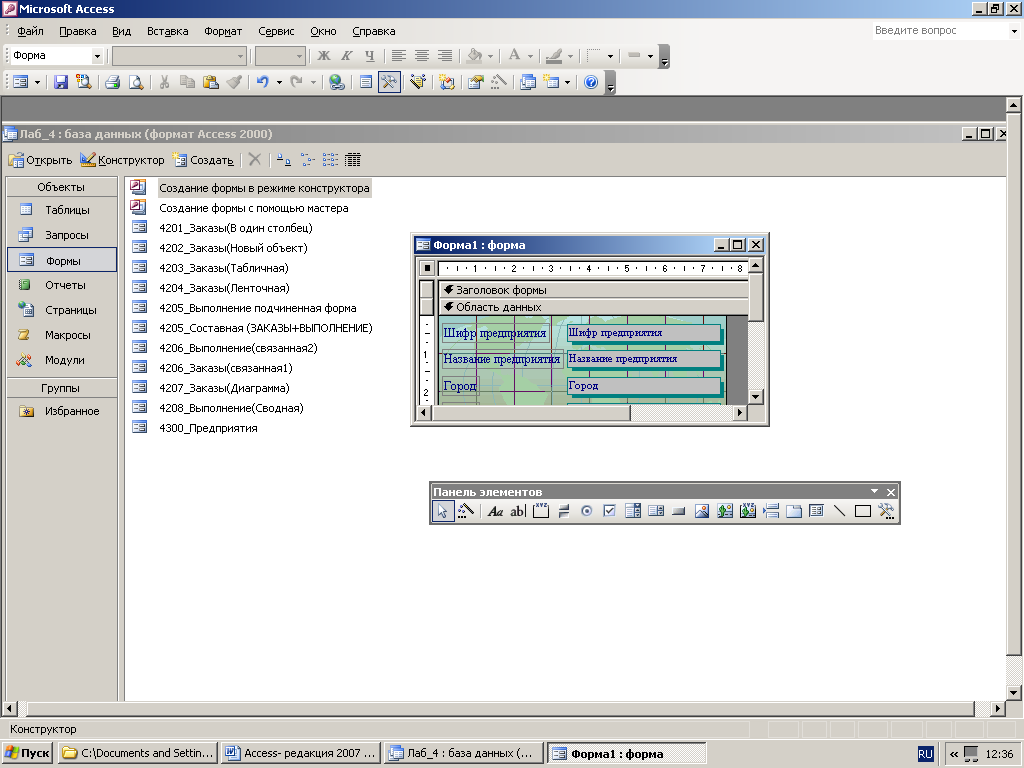Click the line/border color icon
This screenshot has width=1024, height=768.
pyautogui.click(x=554, y=56)
